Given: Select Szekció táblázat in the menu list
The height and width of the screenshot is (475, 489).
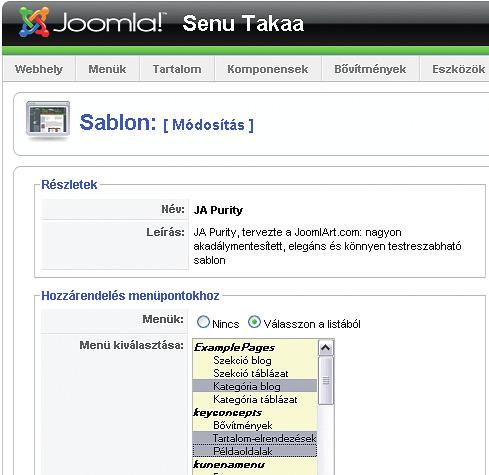Looking at the screenshot, I should point(255,373).
